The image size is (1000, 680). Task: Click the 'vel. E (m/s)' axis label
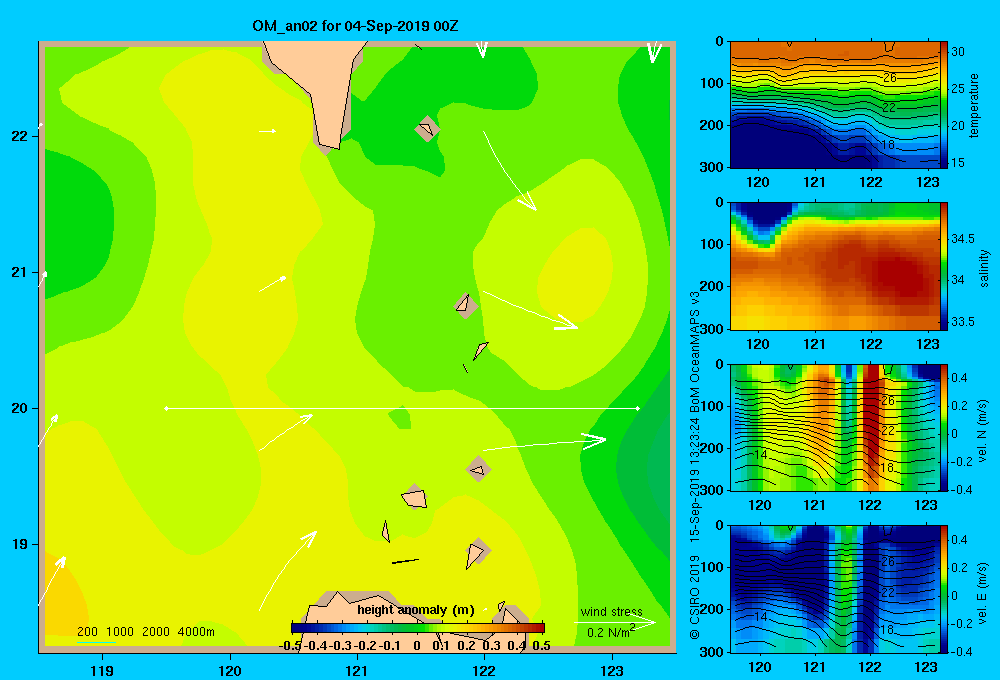[983, 592]
